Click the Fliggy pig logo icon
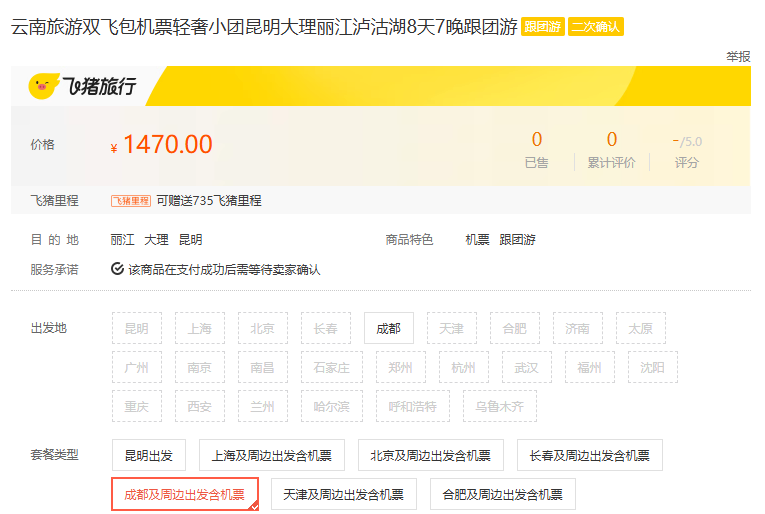This screenshot has width=765, height=514. coord(43,87)
